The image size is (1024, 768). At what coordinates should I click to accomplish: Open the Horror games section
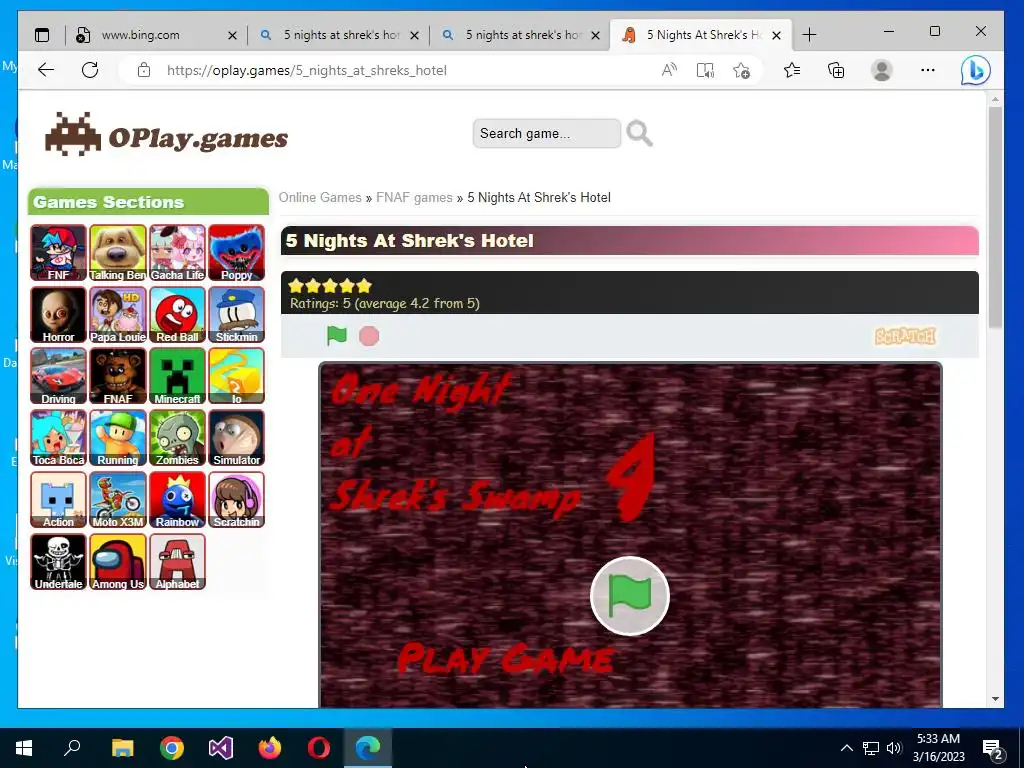tap(58, 315)
